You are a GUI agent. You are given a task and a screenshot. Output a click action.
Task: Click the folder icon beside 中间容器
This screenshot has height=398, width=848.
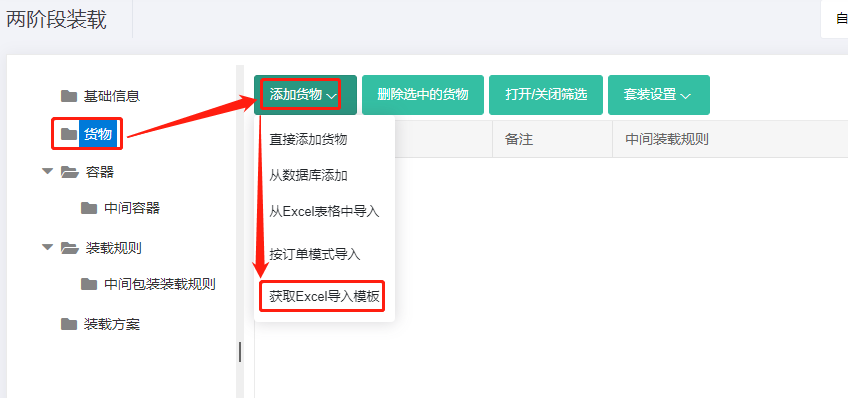click(x=89, y=208)
